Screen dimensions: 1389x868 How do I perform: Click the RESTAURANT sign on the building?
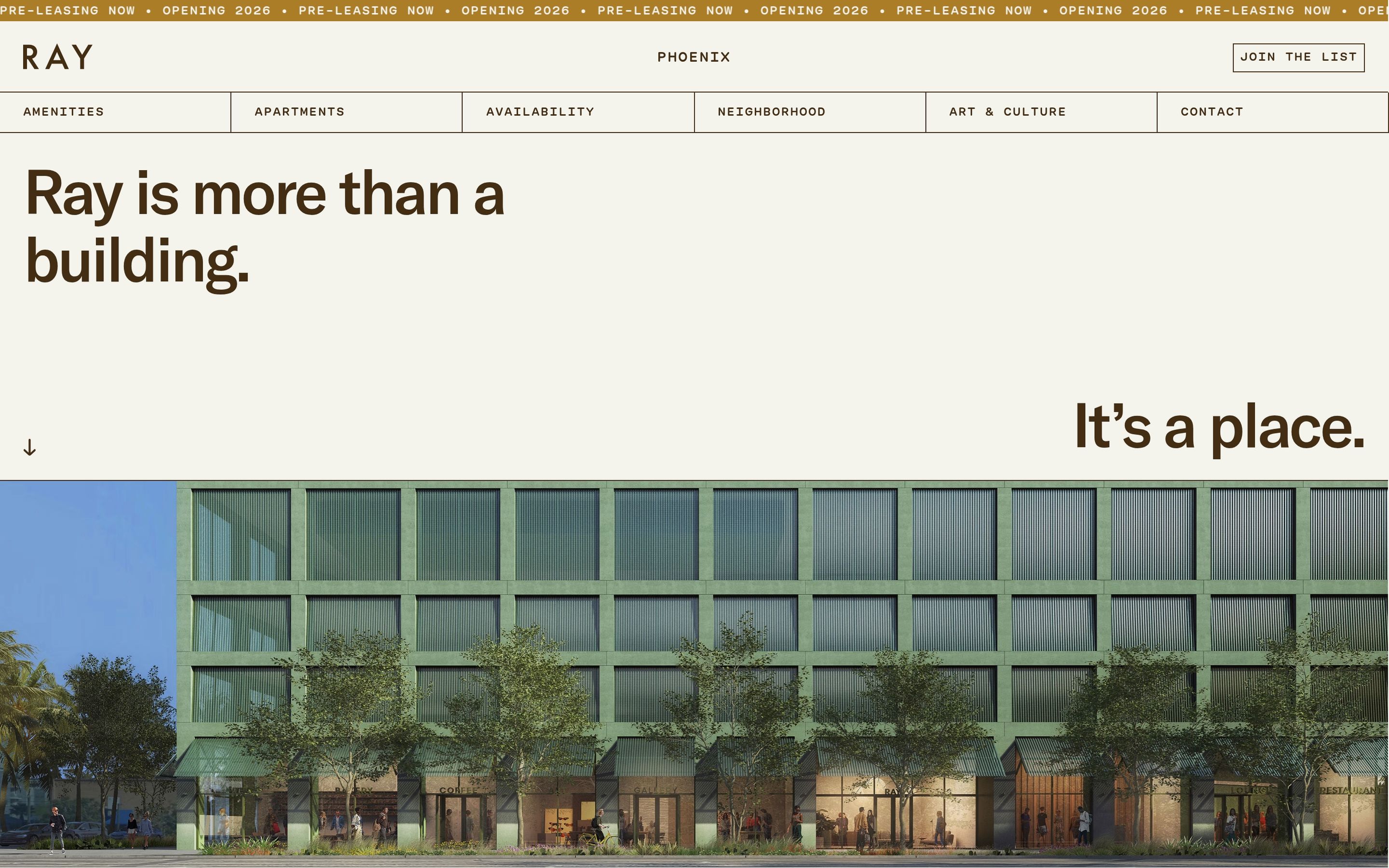click(x=1350, y=790)
